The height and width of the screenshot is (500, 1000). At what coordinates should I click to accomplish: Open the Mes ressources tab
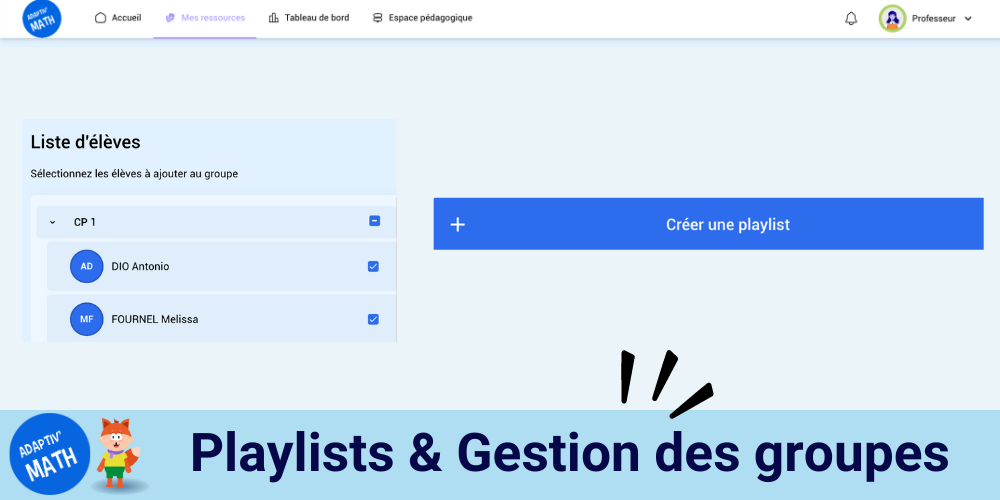coord(205,18)
